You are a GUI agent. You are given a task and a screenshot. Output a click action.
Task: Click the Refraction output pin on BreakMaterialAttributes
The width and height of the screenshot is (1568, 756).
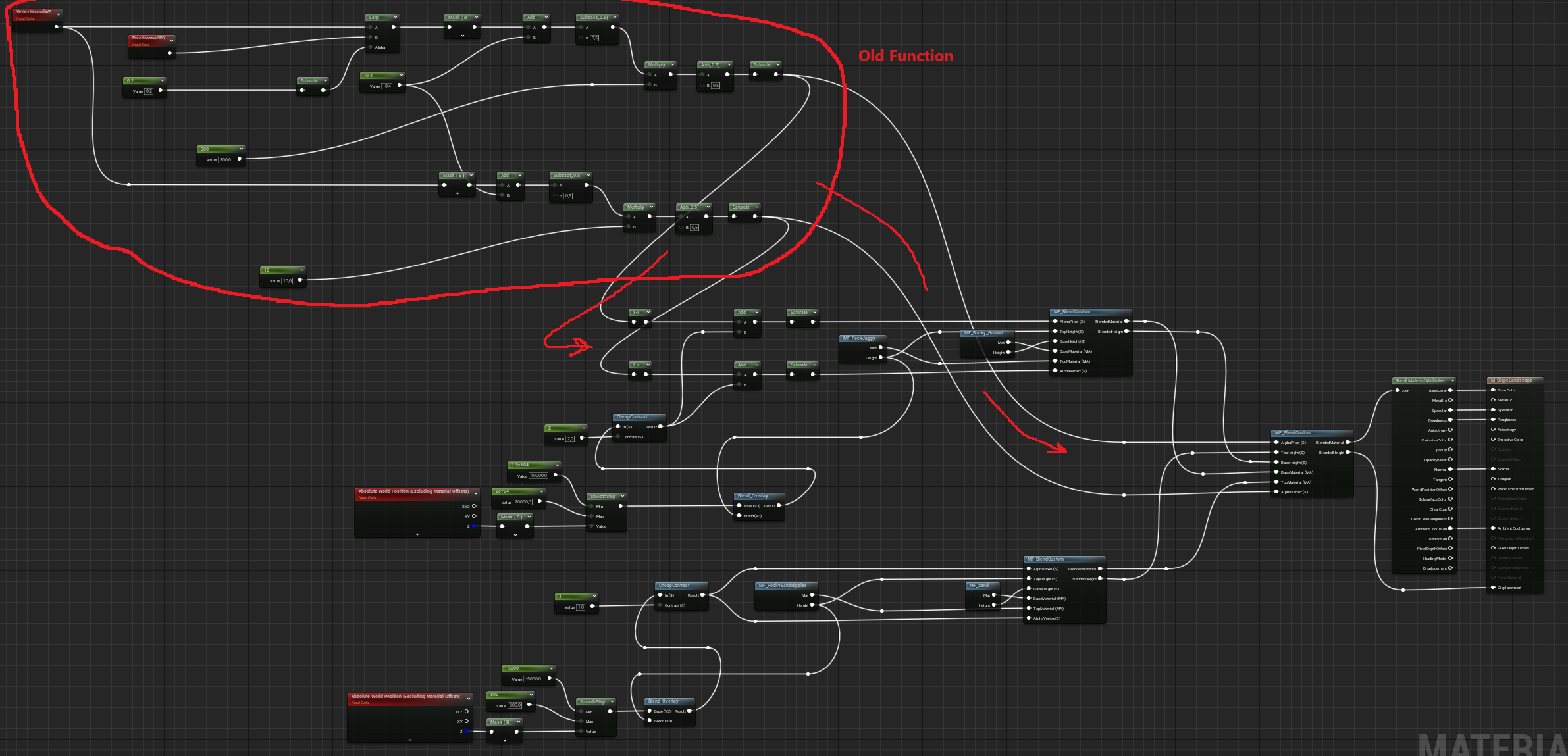(1450, 539)
